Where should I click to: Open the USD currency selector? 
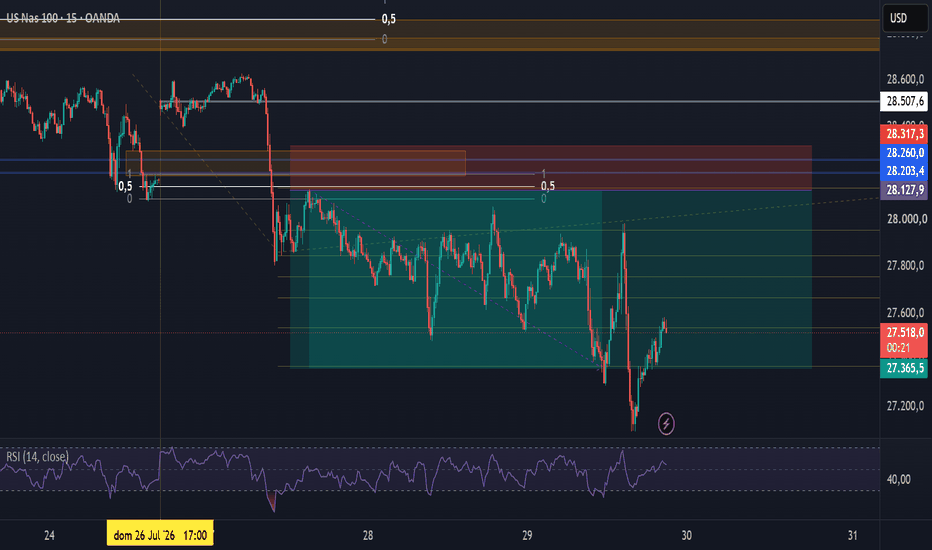coord(905,18)
